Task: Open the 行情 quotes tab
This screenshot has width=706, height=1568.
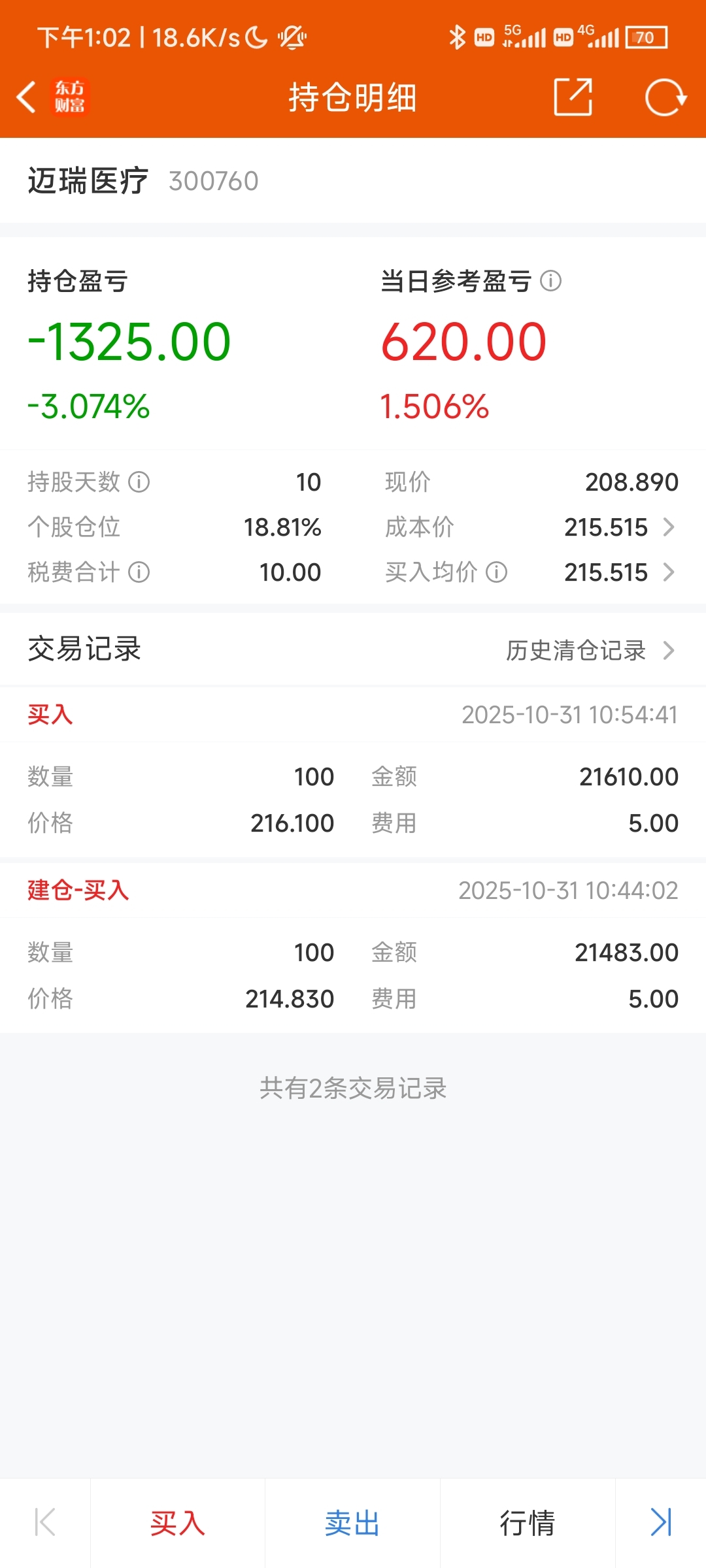Action: (x=527, y=1523)
